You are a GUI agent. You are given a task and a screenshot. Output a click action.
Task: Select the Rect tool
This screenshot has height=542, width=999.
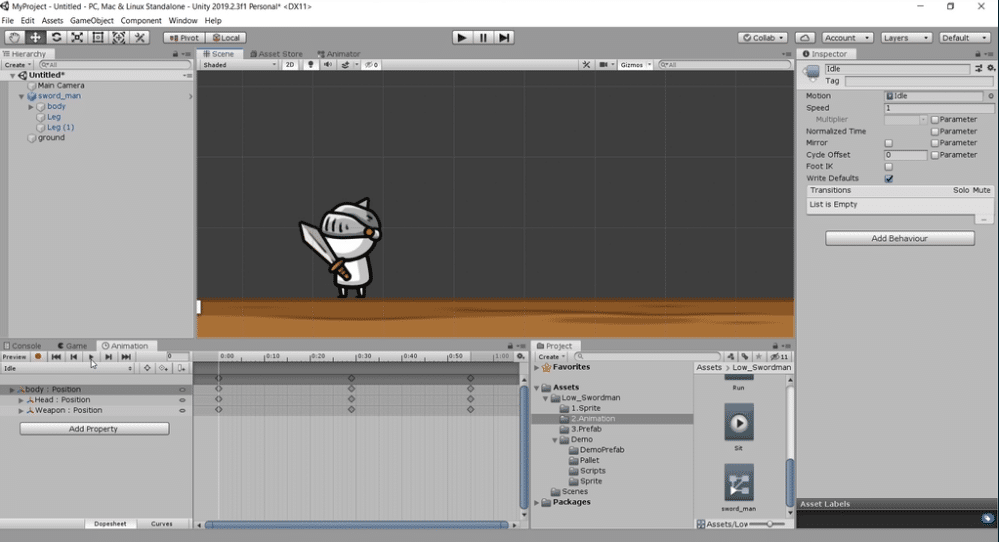click(x=97, y=38)
